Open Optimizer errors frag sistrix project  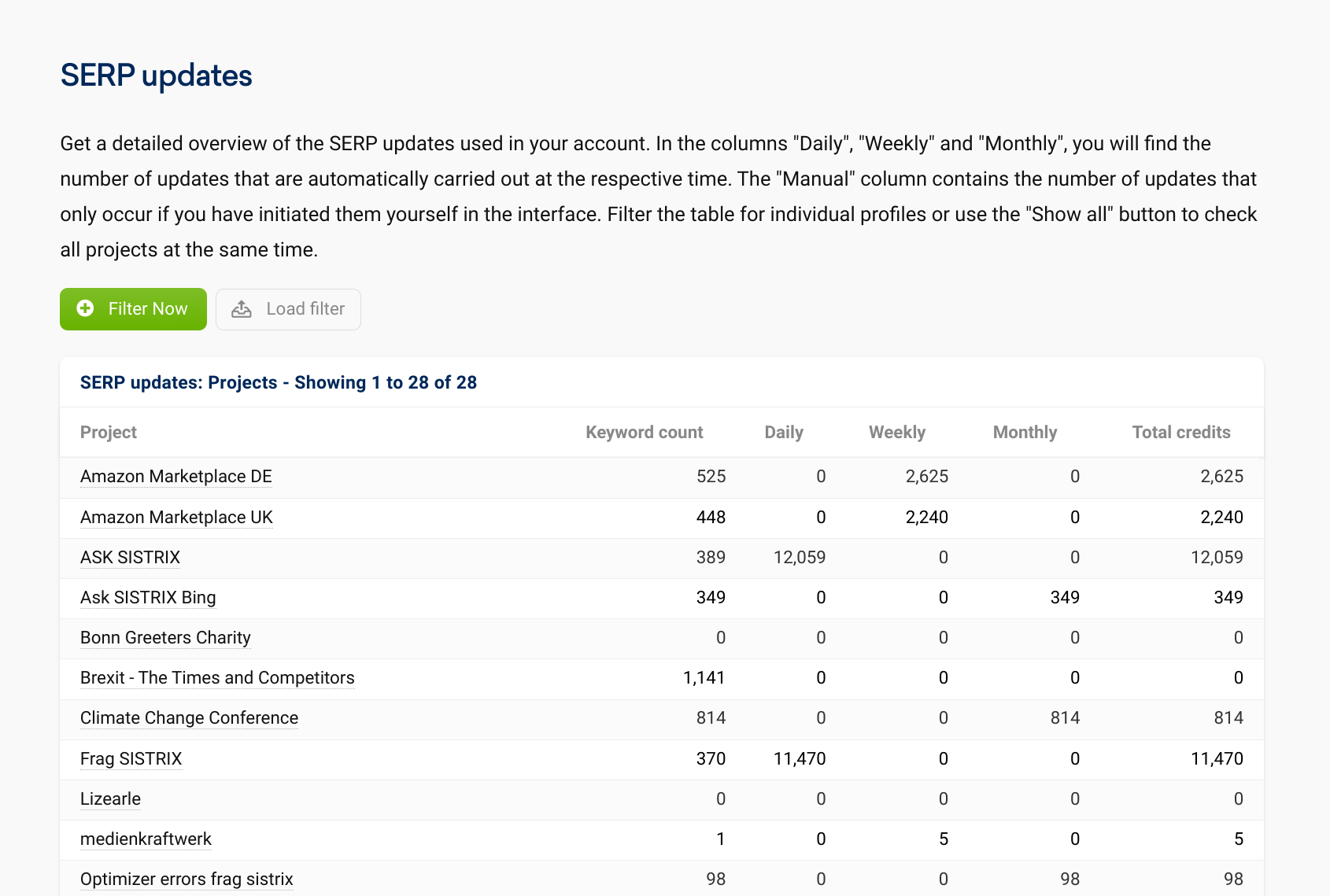(x=187, y=879)
